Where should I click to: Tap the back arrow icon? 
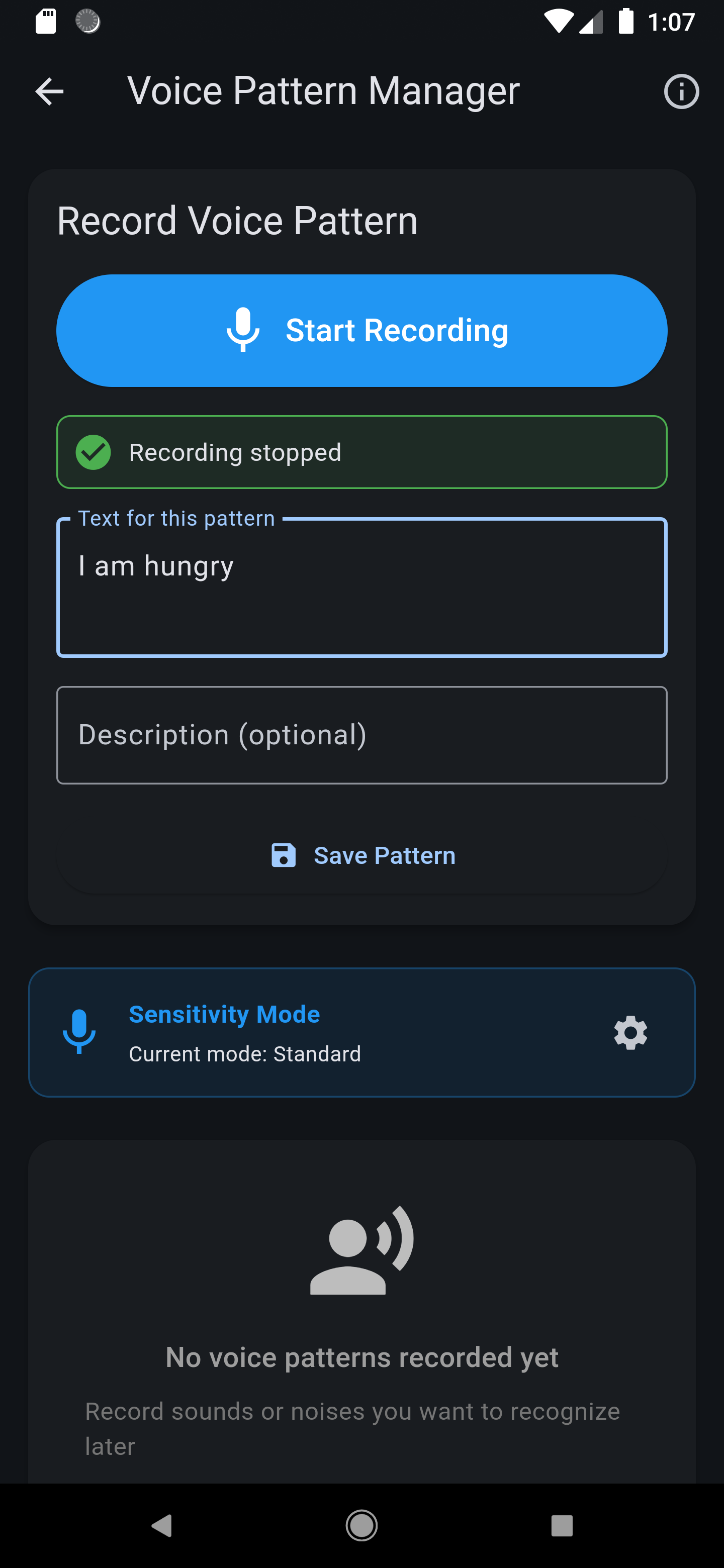49,92
